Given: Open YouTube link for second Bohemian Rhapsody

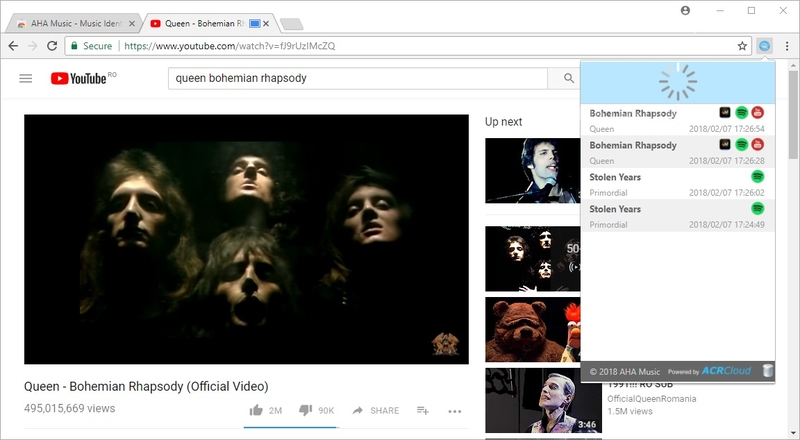Looking at the screenshot, I should 758,144.
